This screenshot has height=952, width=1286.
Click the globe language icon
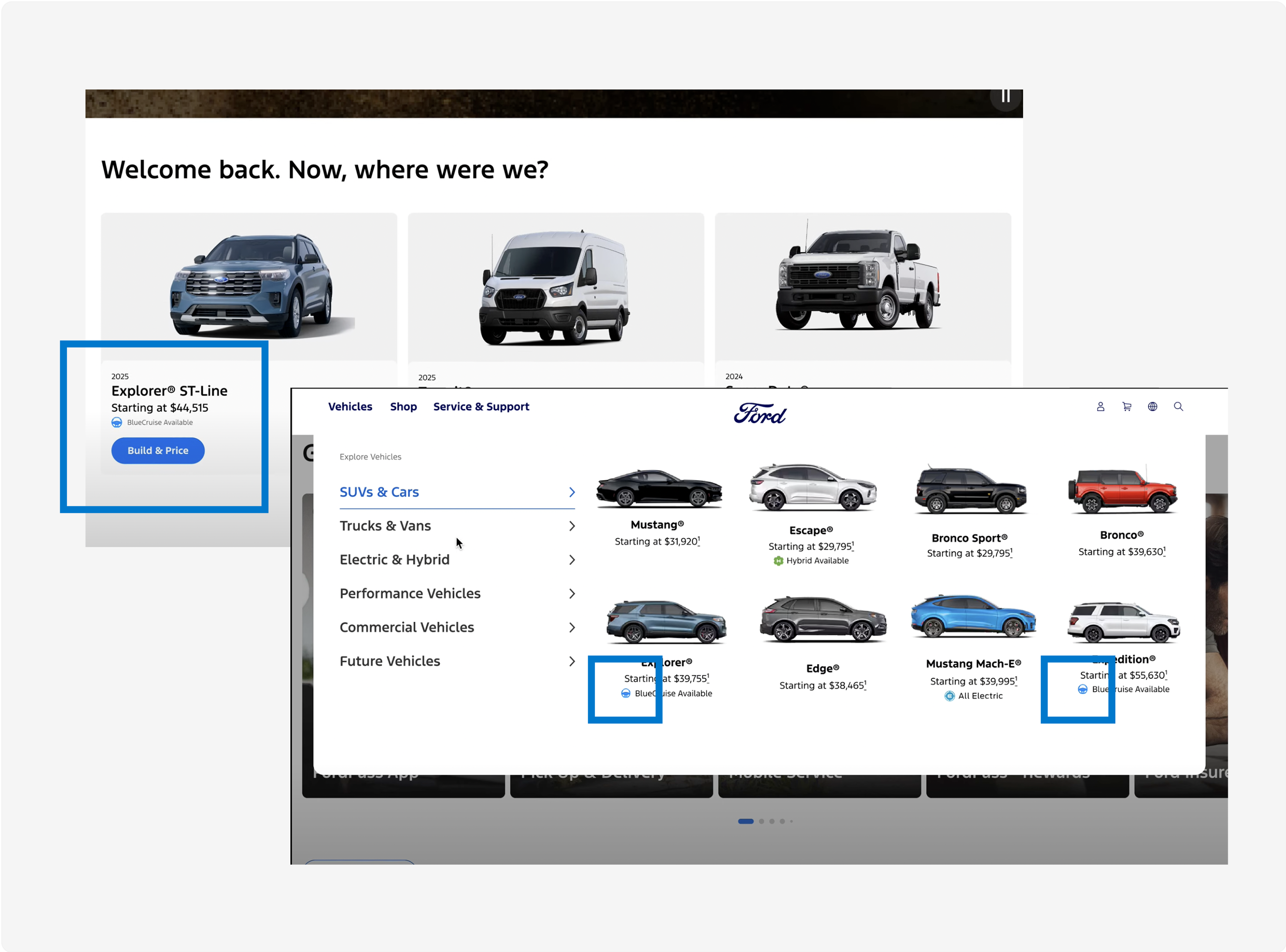1152,407
